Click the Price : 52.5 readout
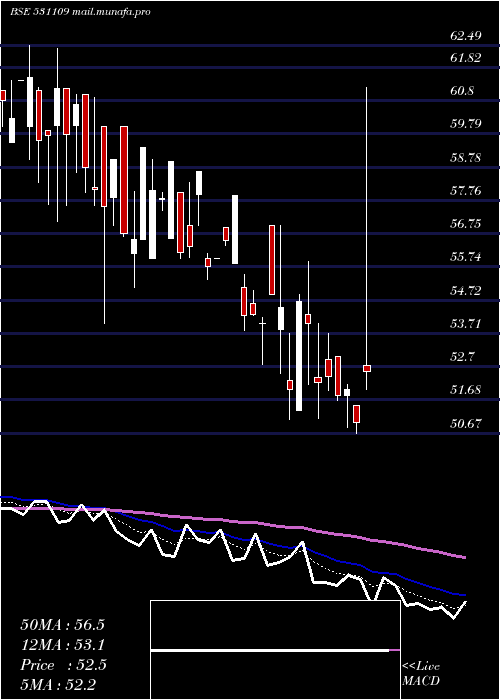This screenshot has width=500, height=700. click(63, 665)
